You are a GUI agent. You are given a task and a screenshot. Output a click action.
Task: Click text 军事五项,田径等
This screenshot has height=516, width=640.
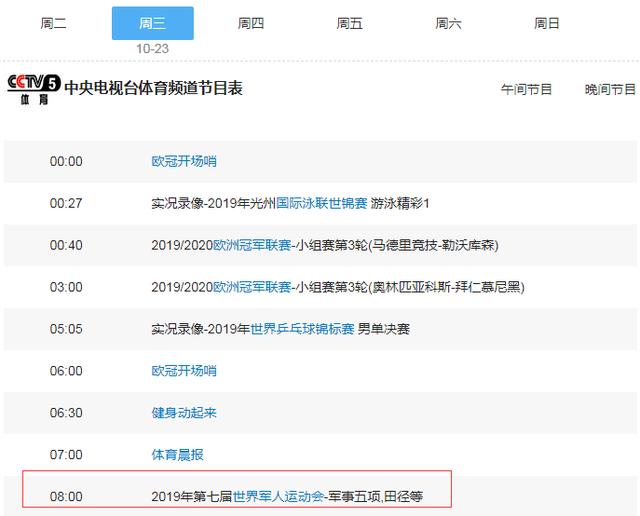click(x=376, y=497)
